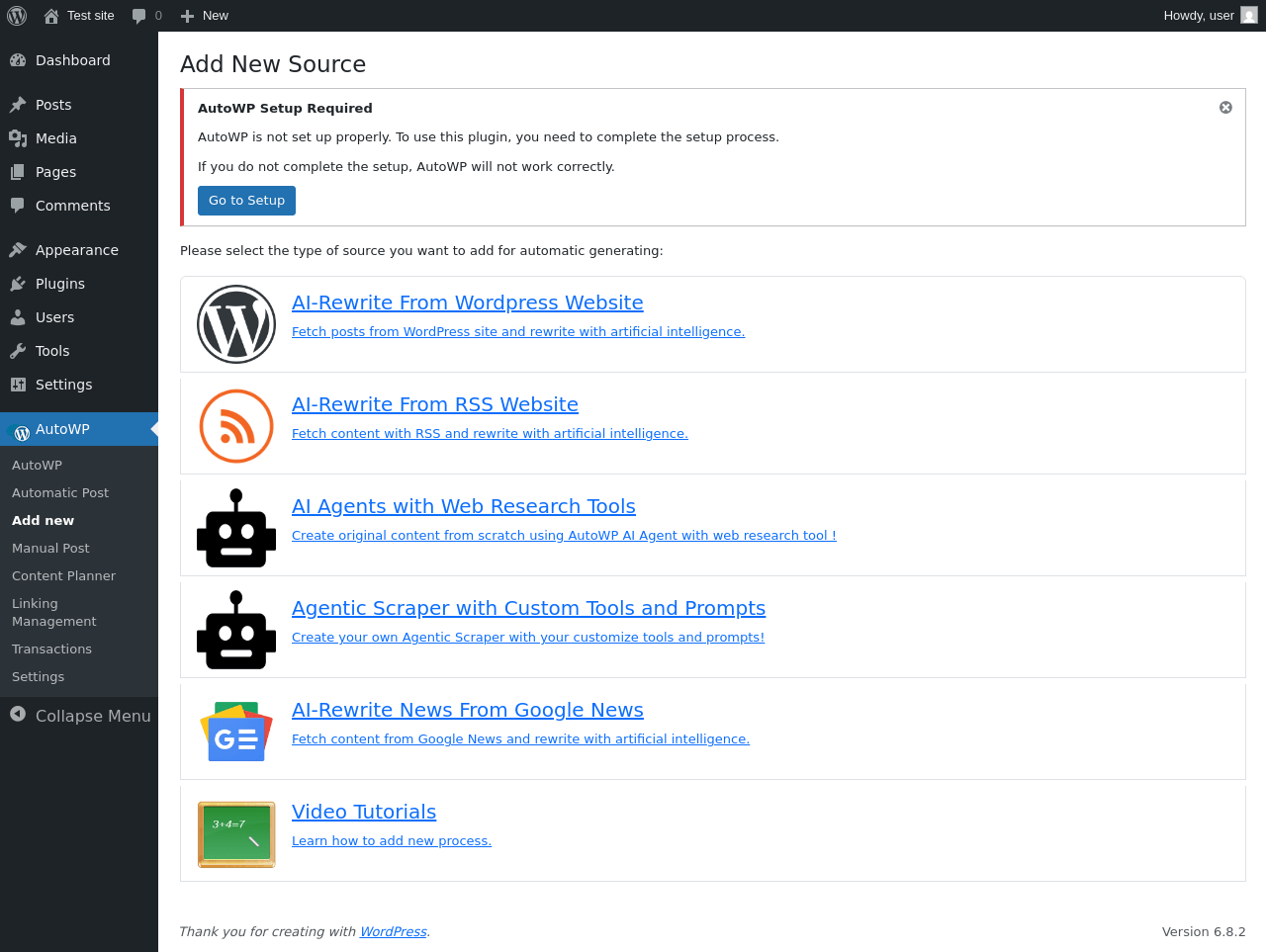Go to Content Planner submenu

(63, 575)
